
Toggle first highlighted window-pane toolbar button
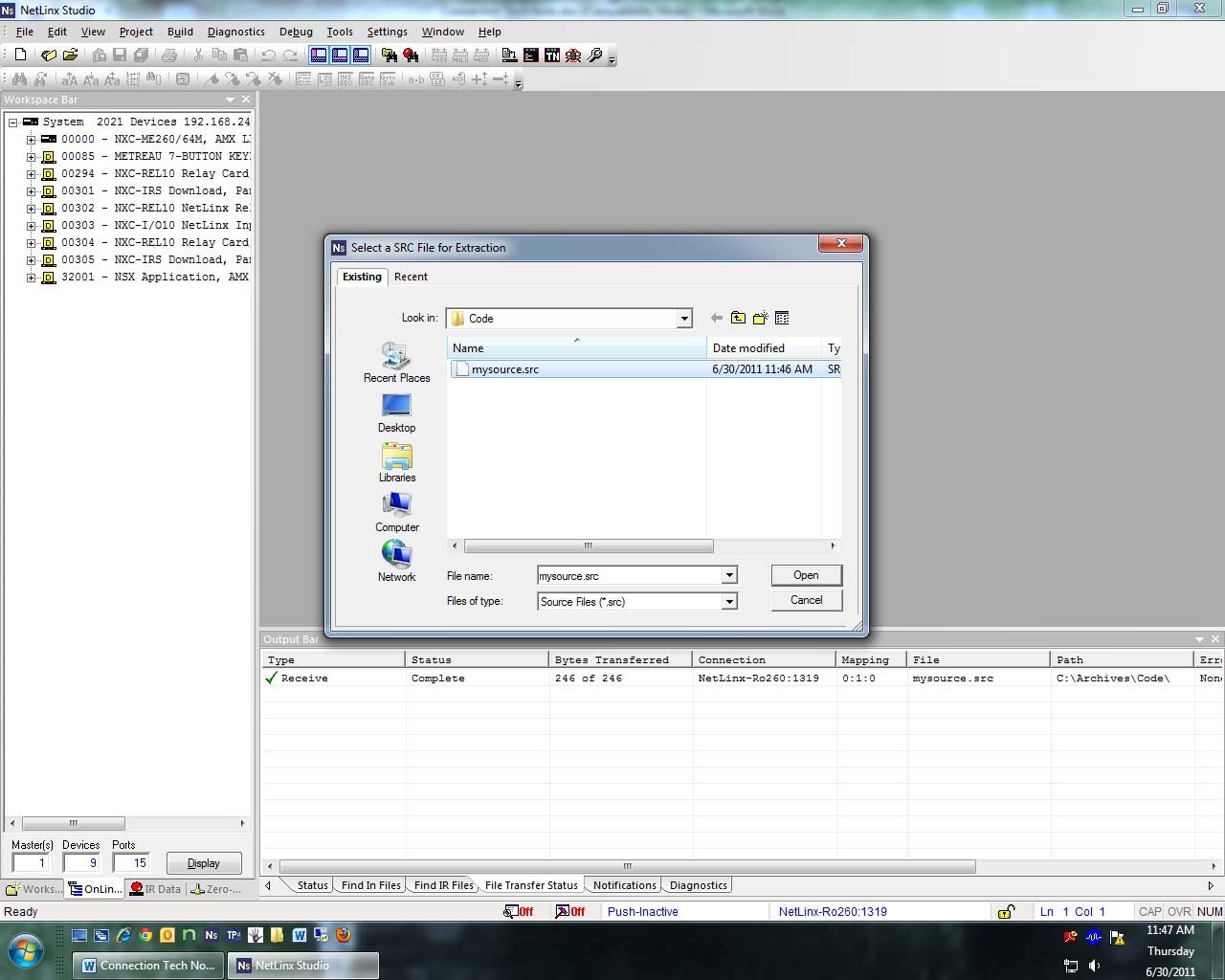tap(319, 56)
